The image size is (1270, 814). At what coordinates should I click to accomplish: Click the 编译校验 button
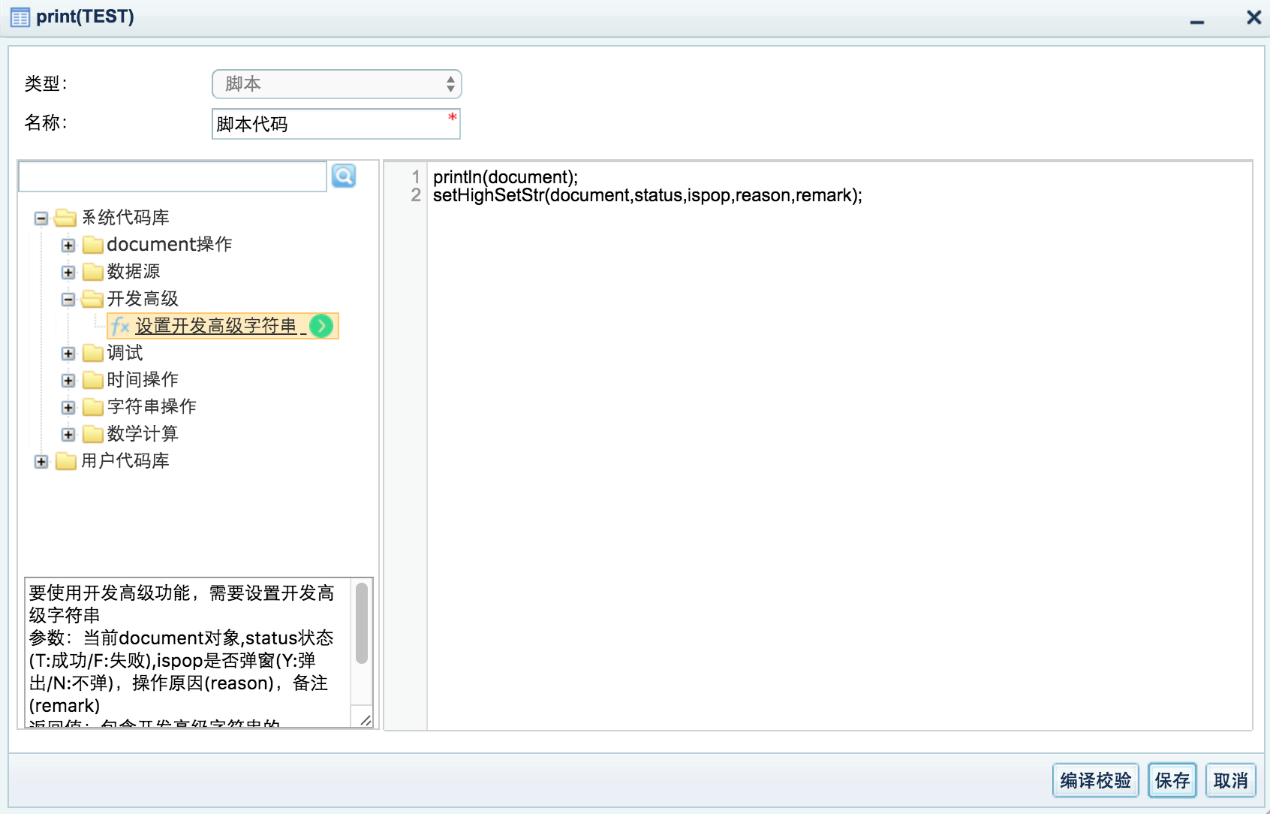point(1095,780)
